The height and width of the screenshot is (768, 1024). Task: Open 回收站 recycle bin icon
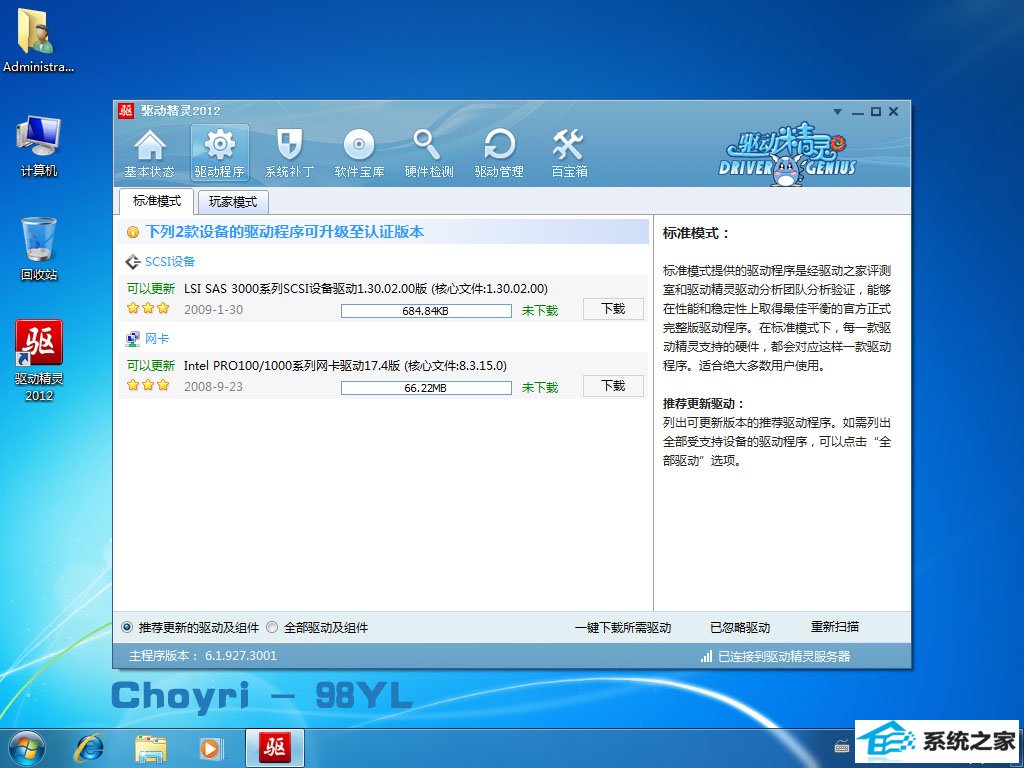(x=39, y=249)
